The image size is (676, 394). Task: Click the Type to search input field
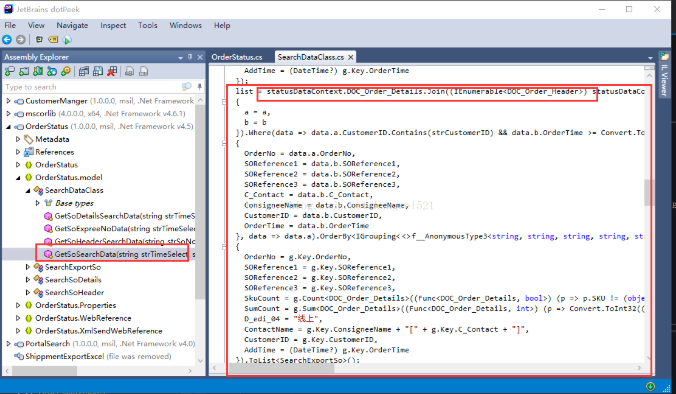(92, 87)
